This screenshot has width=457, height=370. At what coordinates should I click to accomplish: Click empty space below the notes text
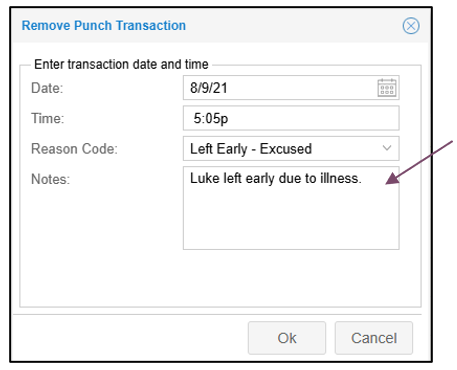click(291, 220)
